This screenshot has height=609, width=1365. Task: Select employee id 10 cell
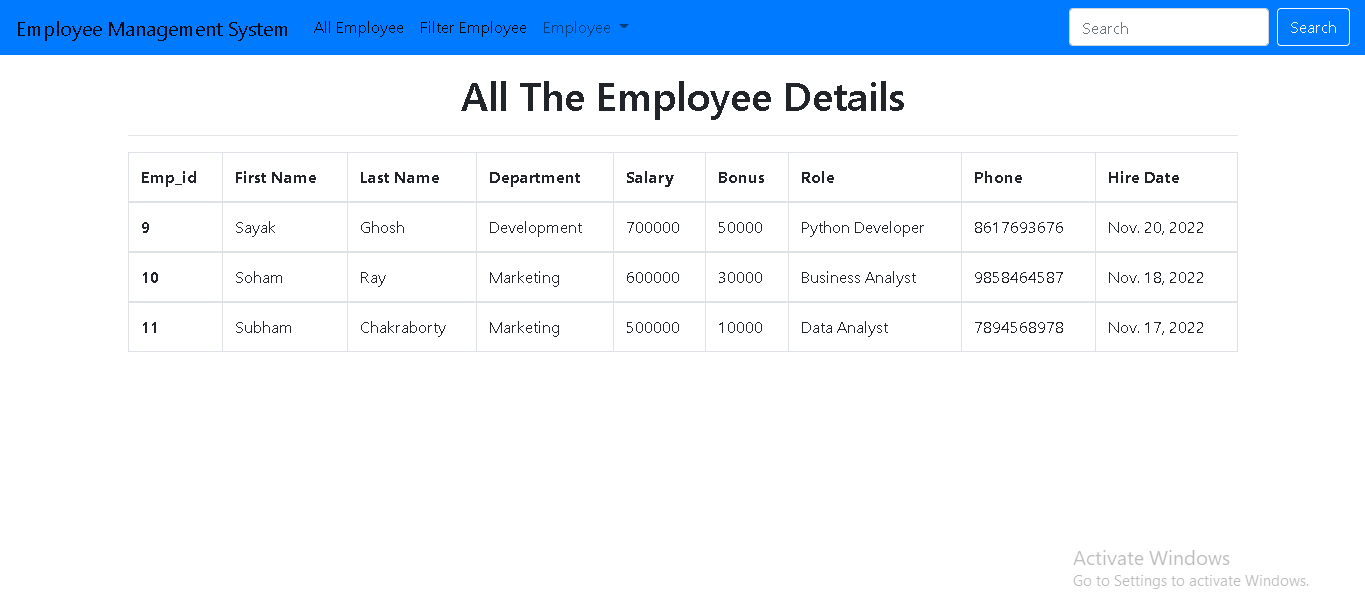(175, 278)
